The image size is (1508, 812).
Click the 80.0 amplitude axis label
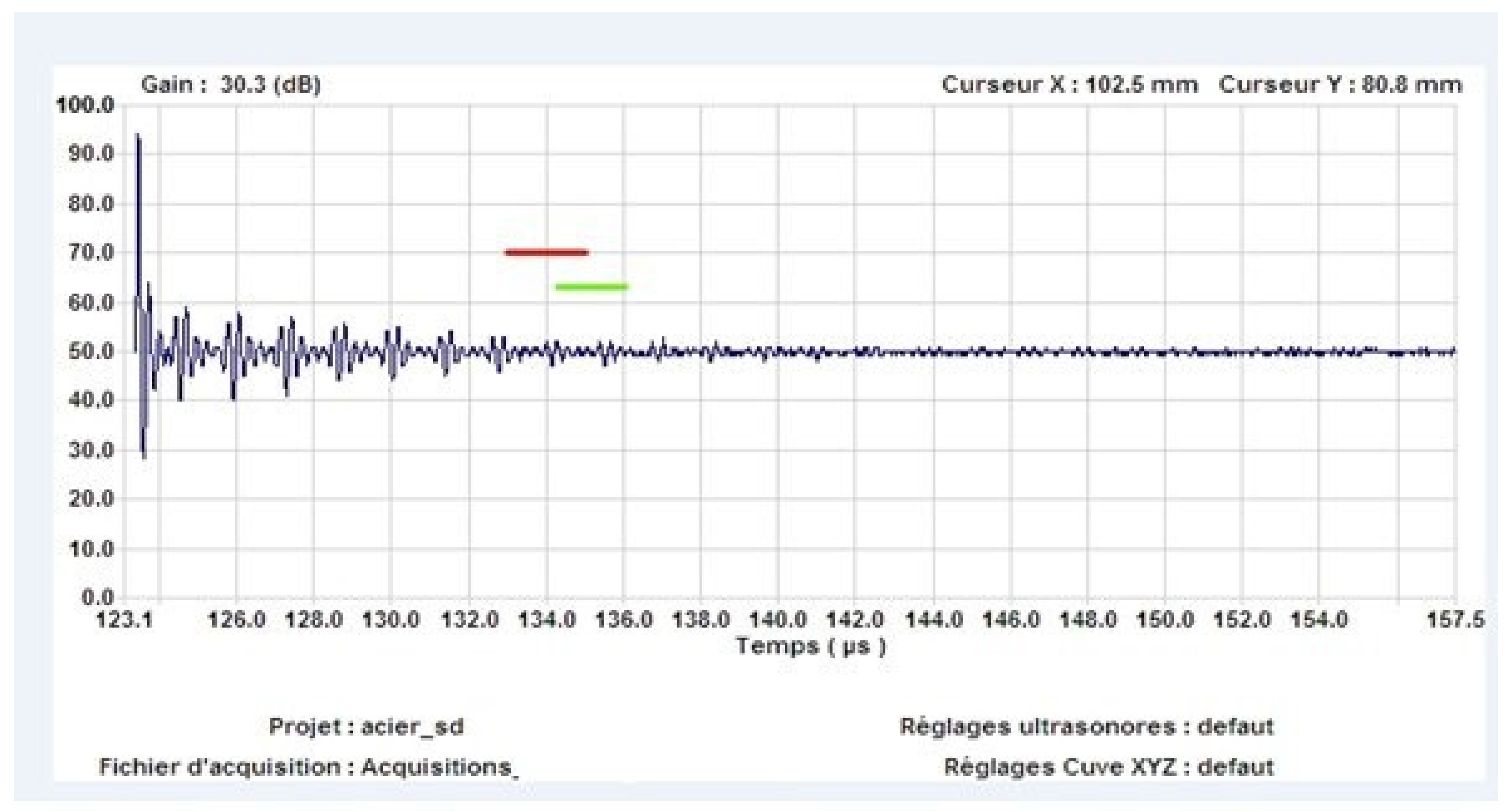92,204
